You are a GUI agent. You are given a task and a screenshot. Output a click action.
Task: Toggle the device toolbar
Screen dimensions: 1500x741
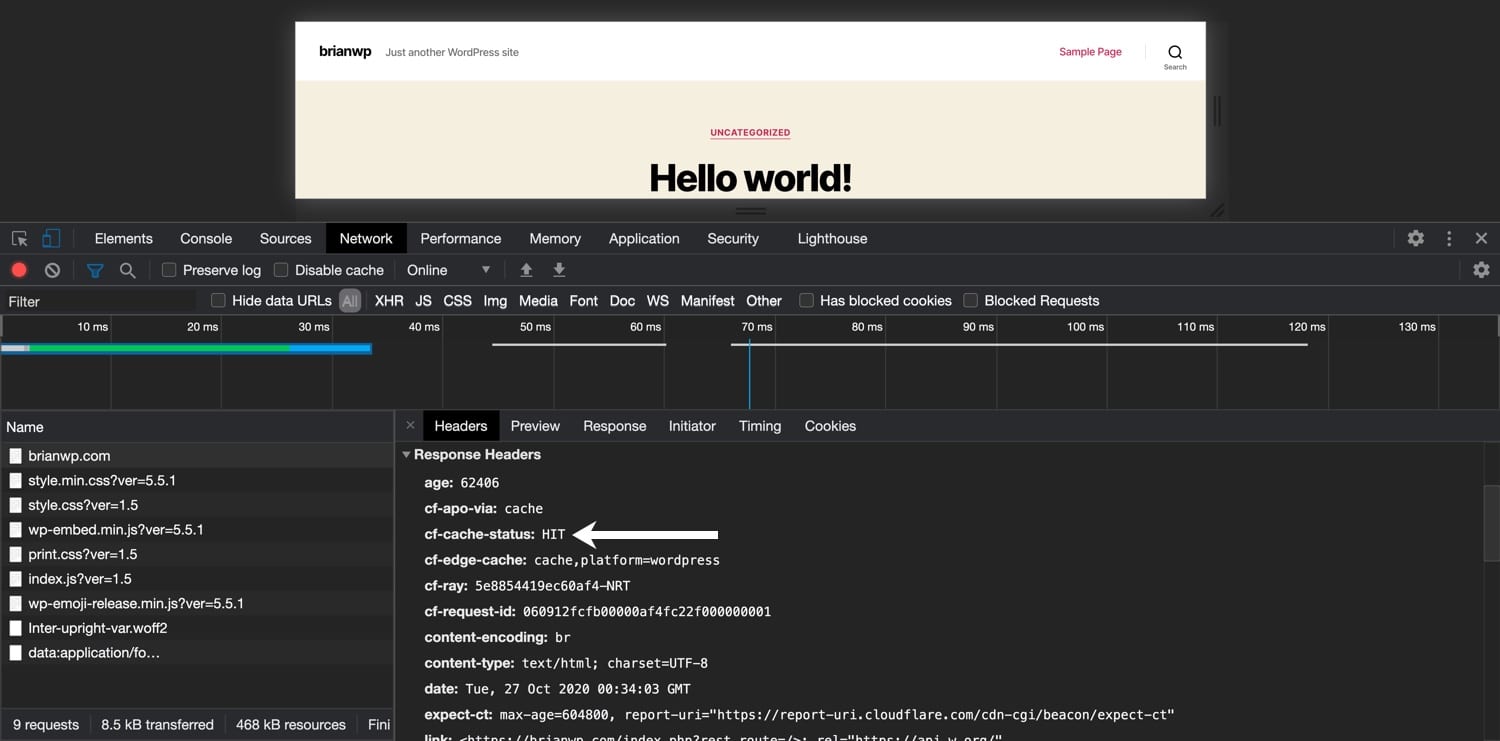tap(51, 238)
